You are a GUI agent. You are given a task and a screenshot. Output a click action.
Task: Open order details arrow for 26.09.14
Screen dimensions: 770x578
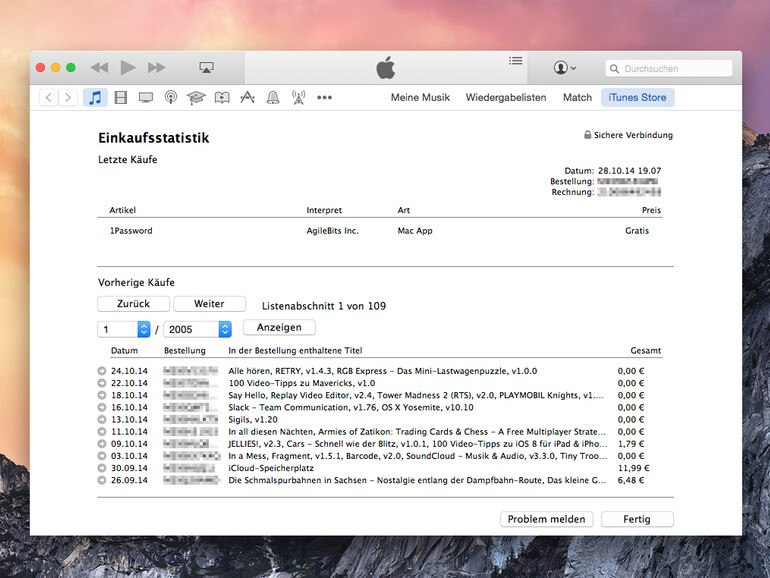102,480
